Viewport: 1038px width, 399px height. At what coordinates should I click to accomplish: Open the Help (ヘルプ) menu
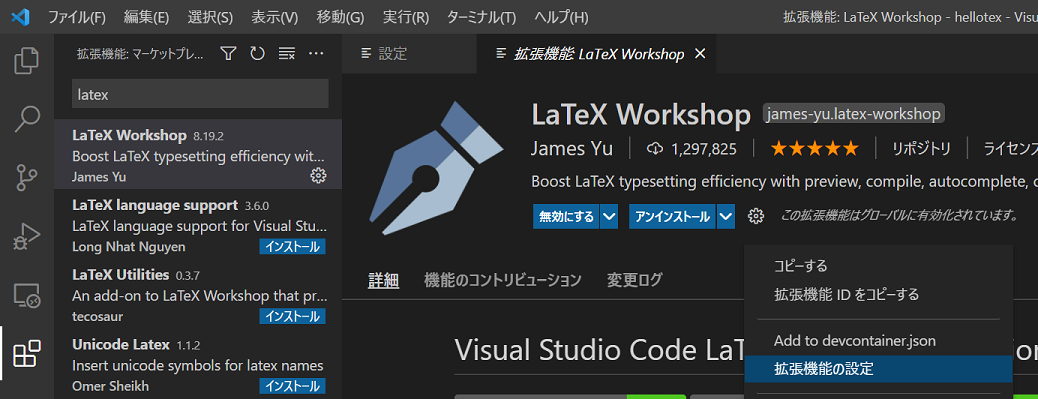click(x=561, y=17)
